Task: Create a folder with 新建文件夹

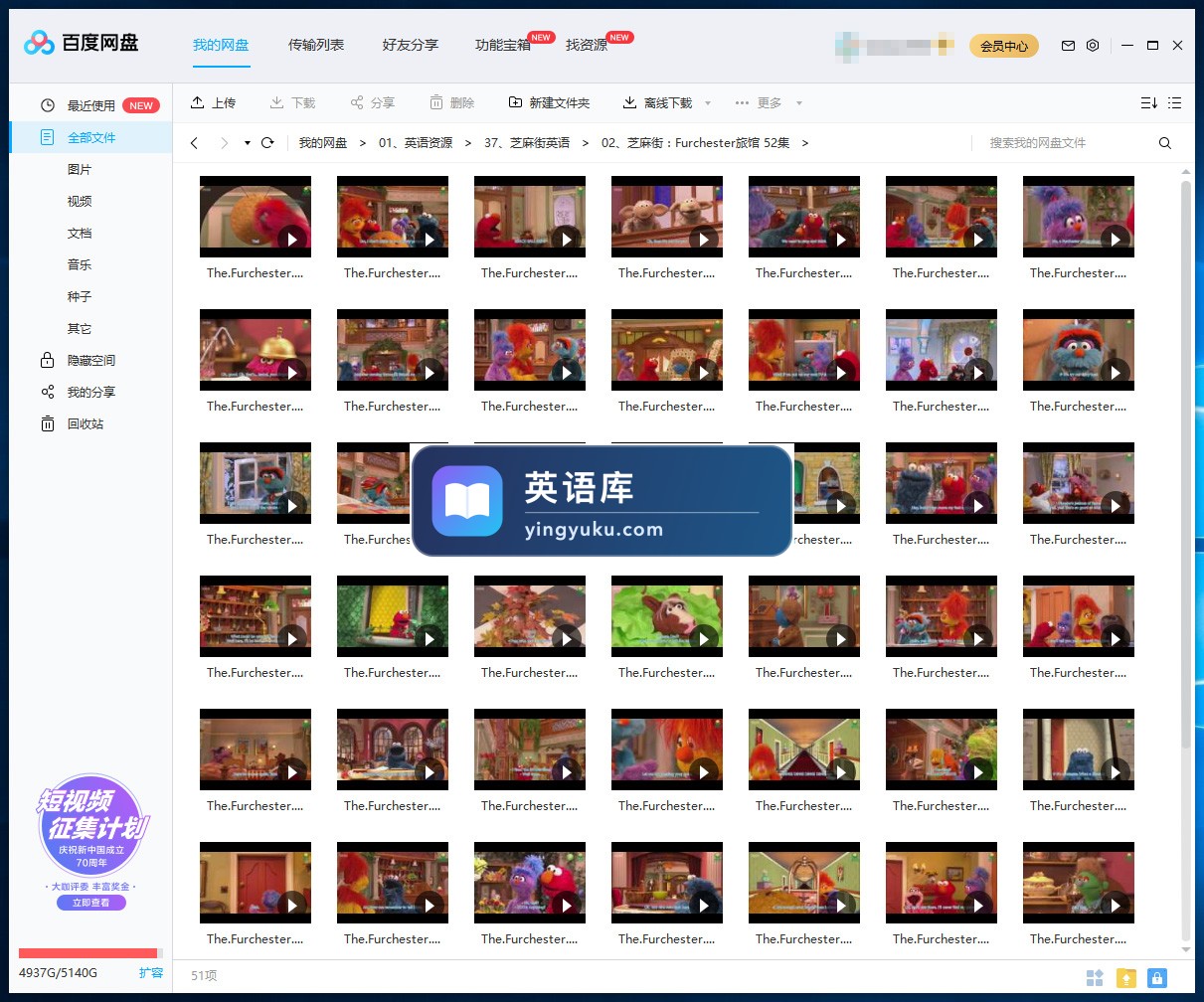Action: (549, 102)
